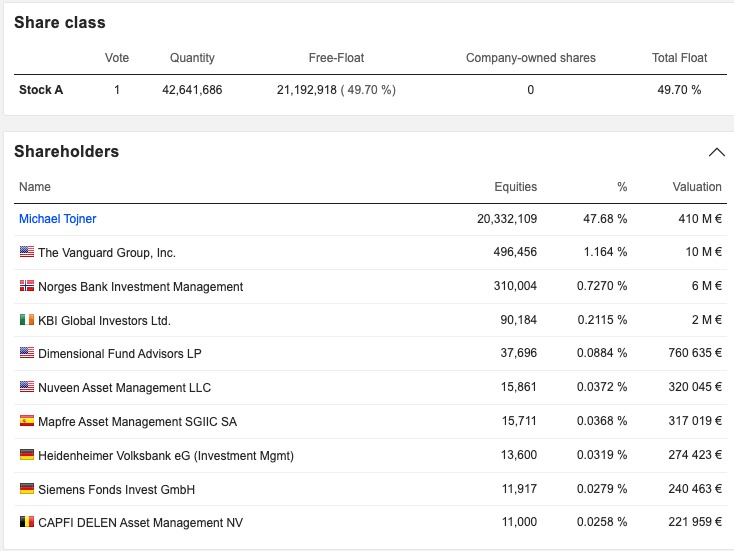Click Dimensional Fund equities 37,696
Viewport: 734px width, 551px height.
(519, 353)
